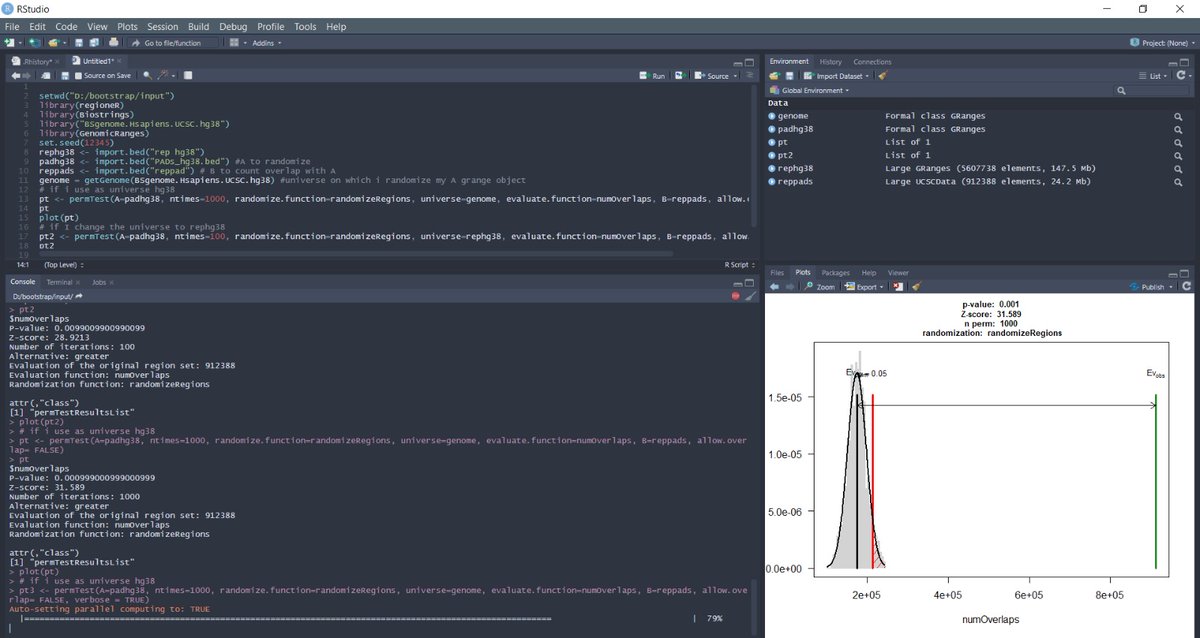Show editor in new window icon
Screen dimensions: 1200x638
[x=46, y=76]
